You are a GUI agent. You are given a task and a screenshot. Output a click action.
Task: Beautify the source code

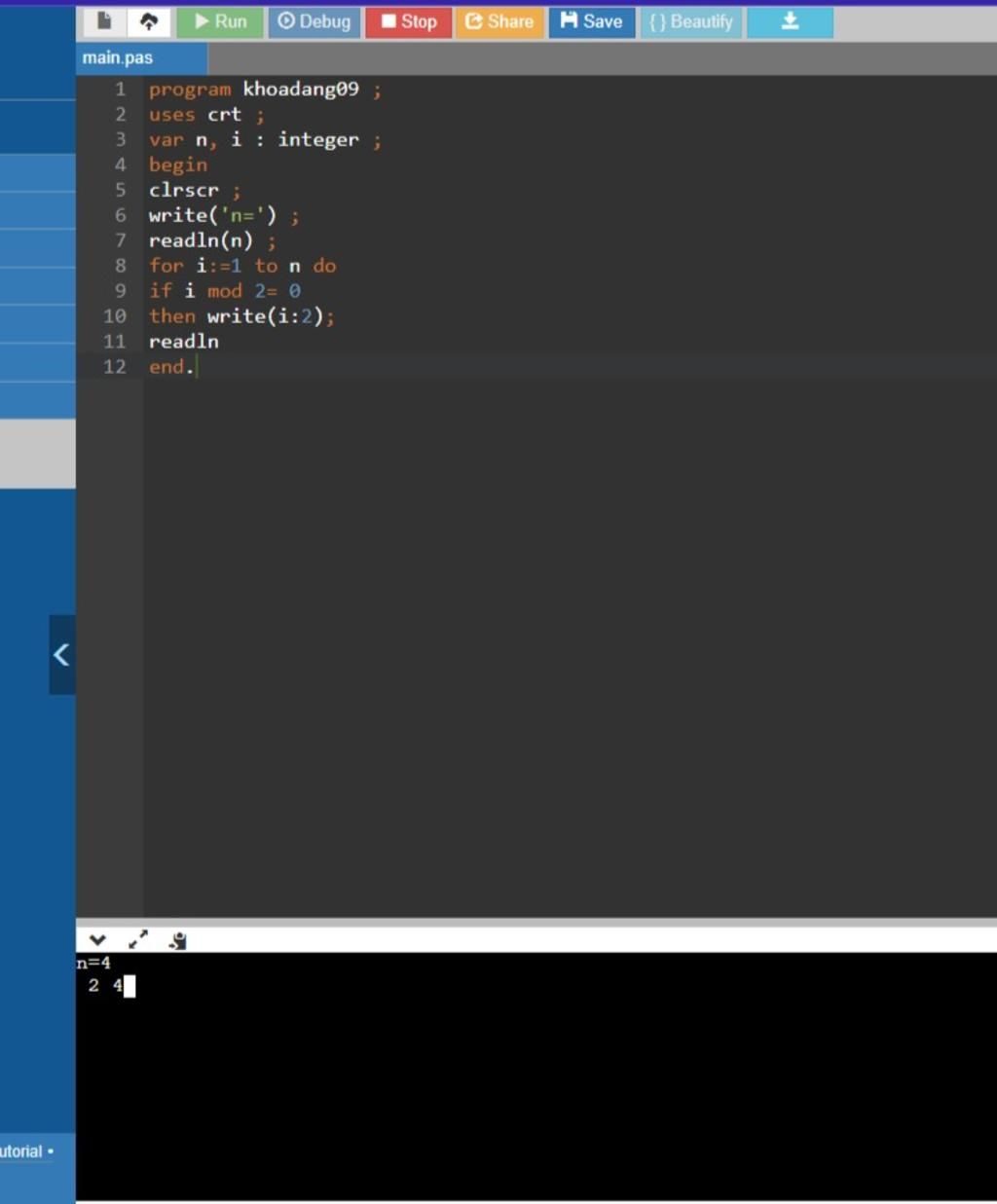691,21
